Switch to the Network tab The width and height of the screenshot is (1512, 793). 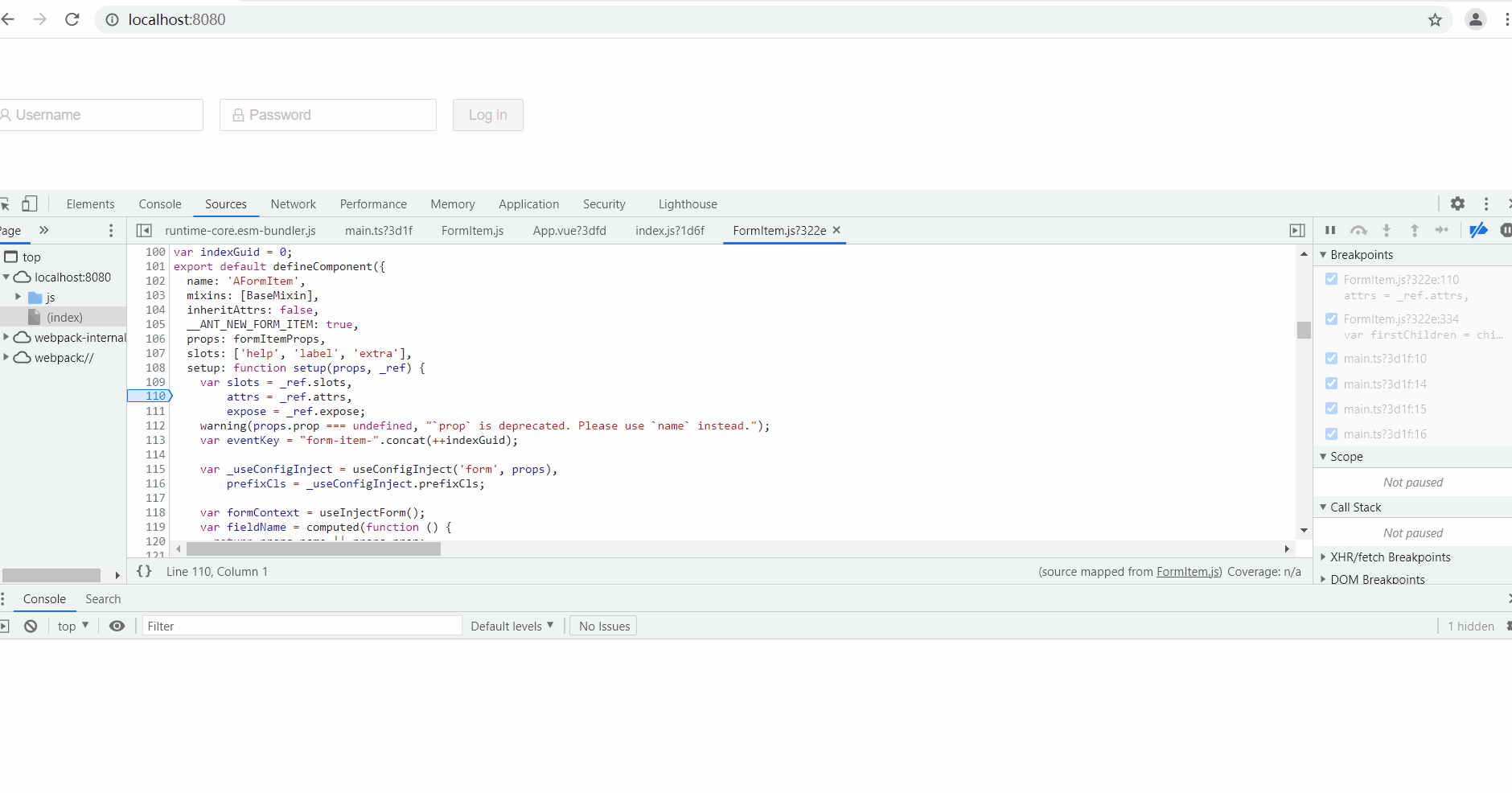(x=293, y=204)
